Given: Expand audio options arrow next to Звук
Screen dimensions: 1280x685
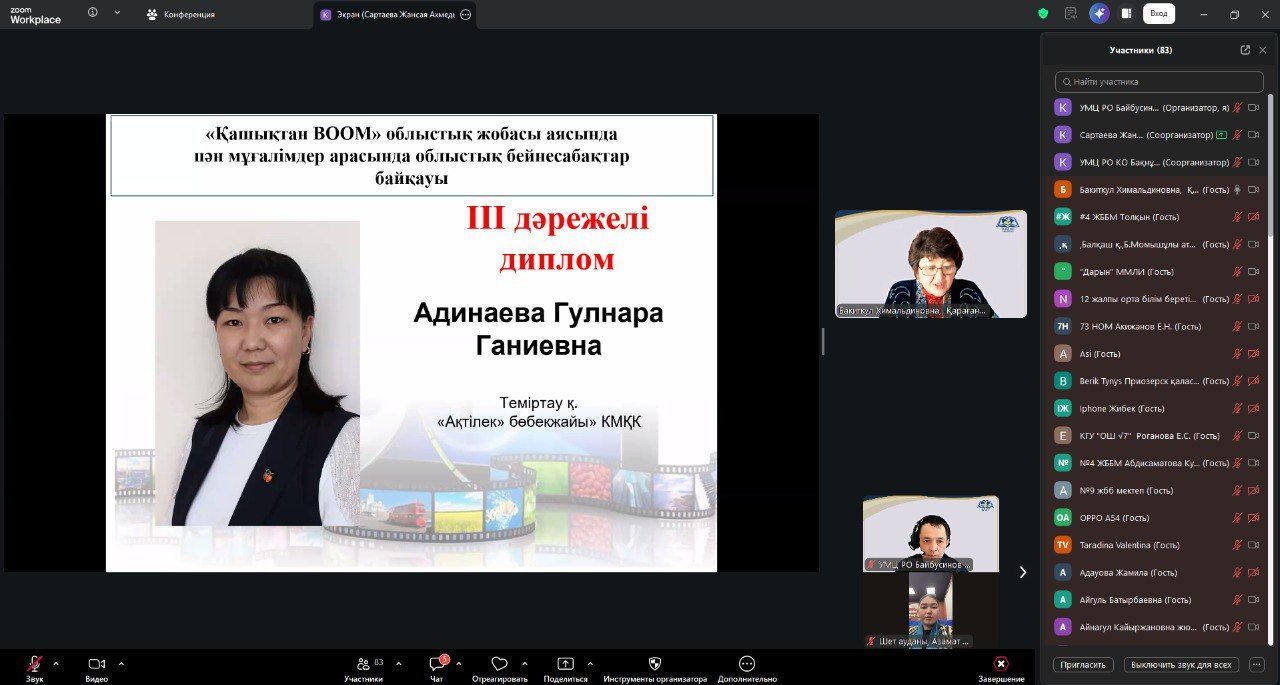Looking at the screenshot, I should [56, 663].
